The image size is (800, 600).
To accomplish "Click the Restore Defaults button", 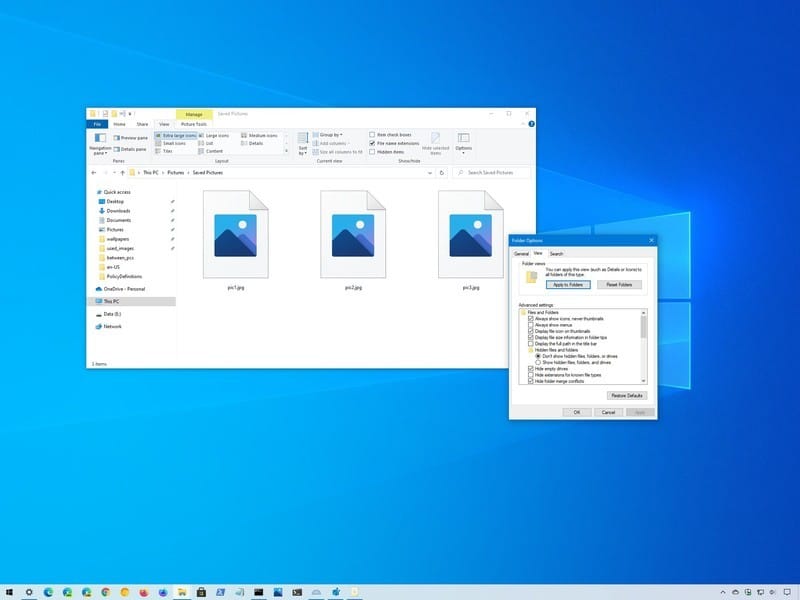I will [627, 395].
